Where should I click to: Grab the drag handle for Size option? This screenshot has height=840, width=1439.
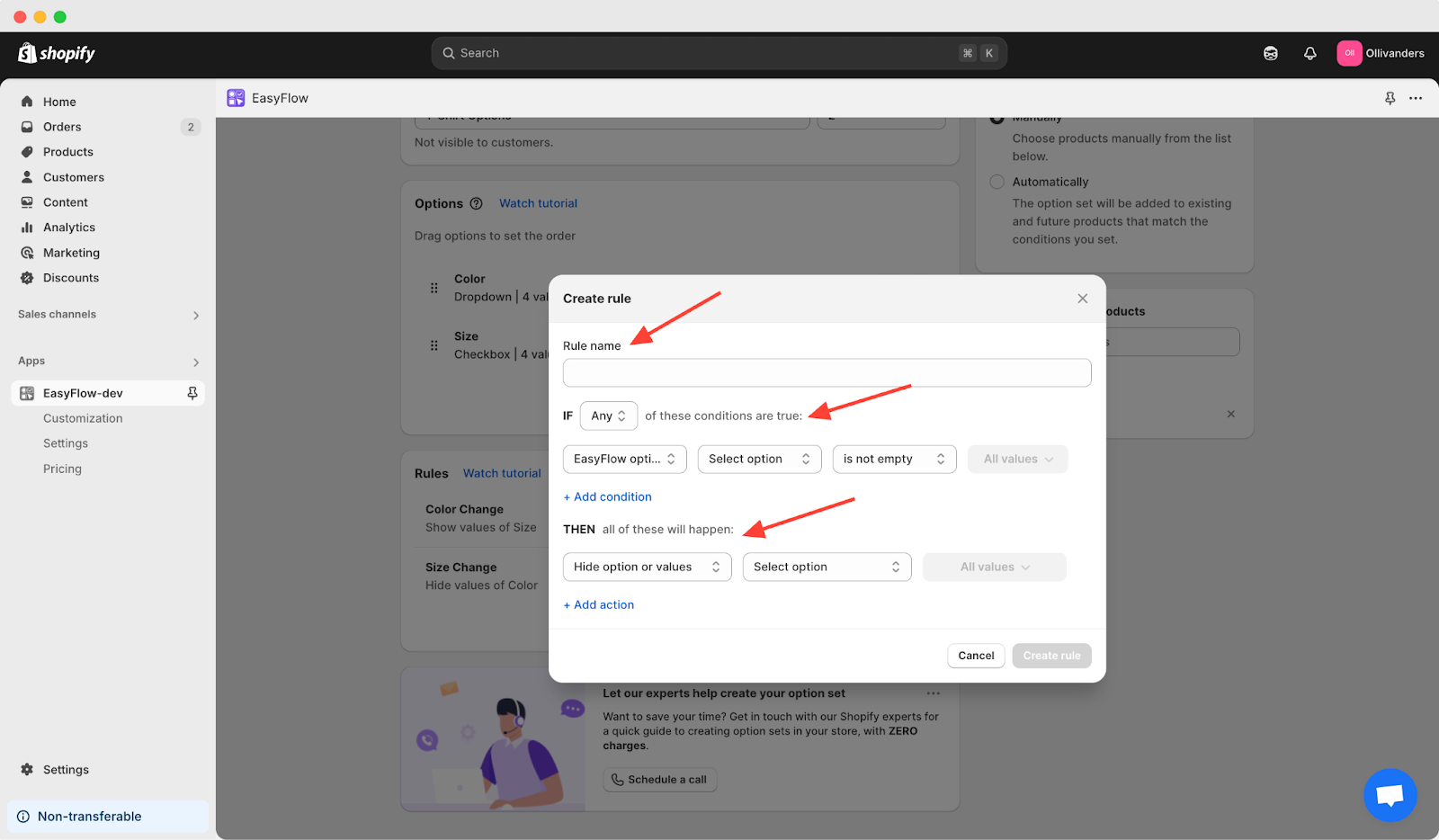(x=434, y=345)
